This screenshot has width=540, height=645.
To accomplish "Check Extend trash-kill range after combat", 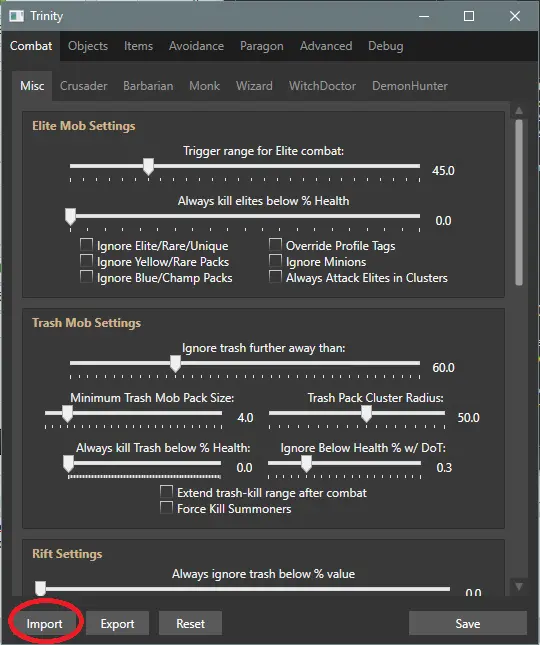I will click(x=166, y=492).
